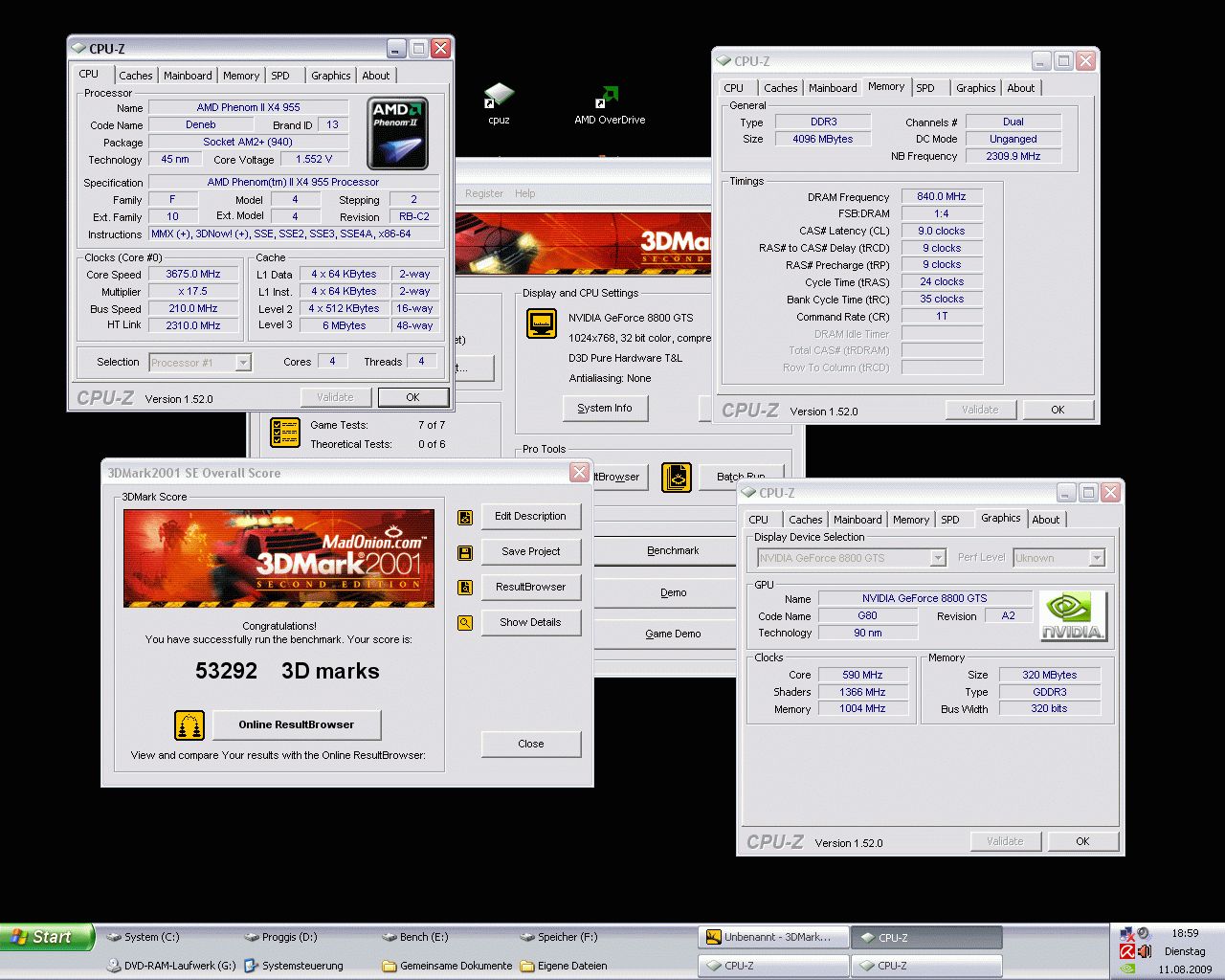The height and width of the screenshot is (980, 1225).
Task: Click the NVIDIA tray icon
Action: pos(1127,969)
